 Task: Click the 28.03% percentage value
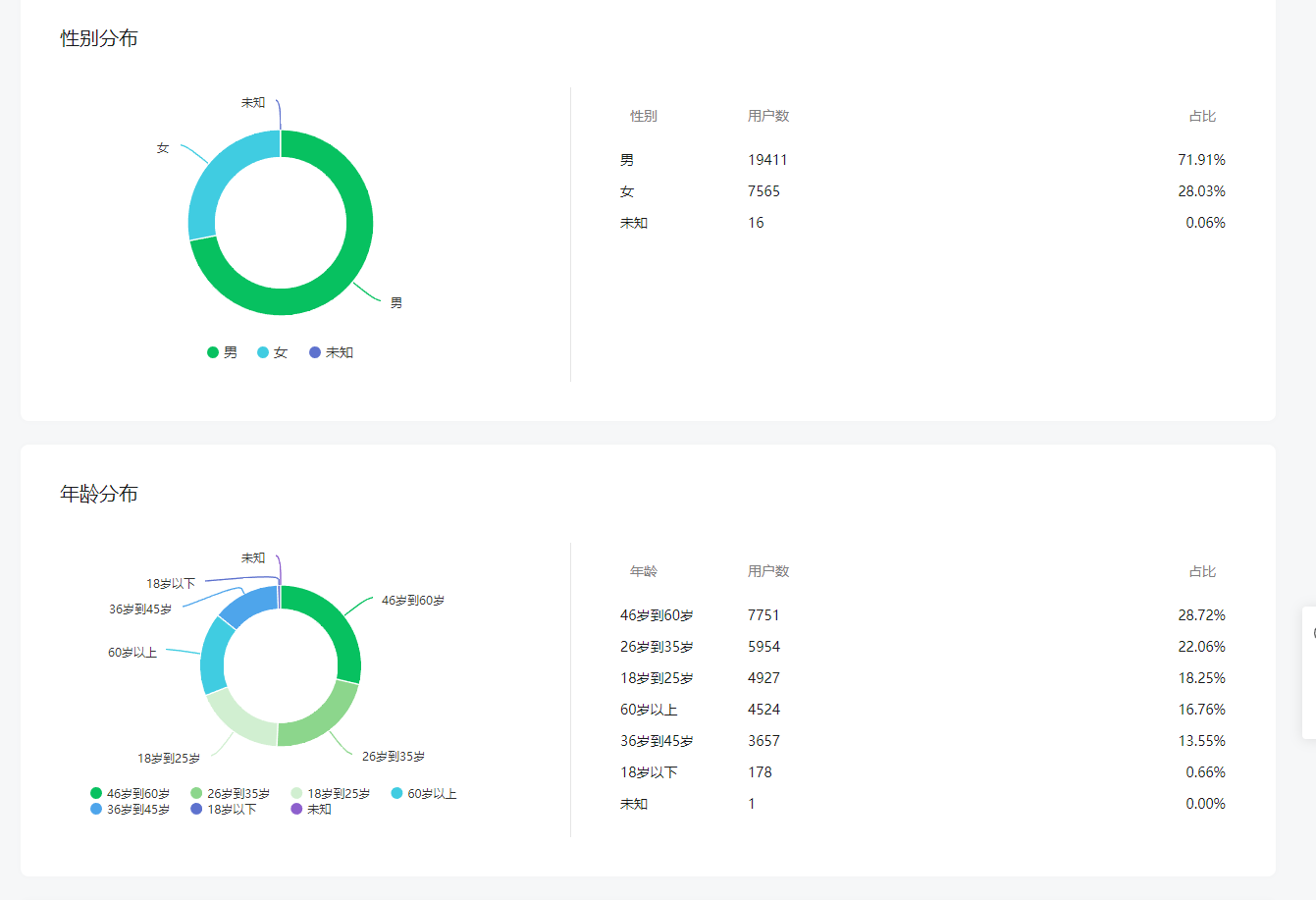click(1201, 191)
